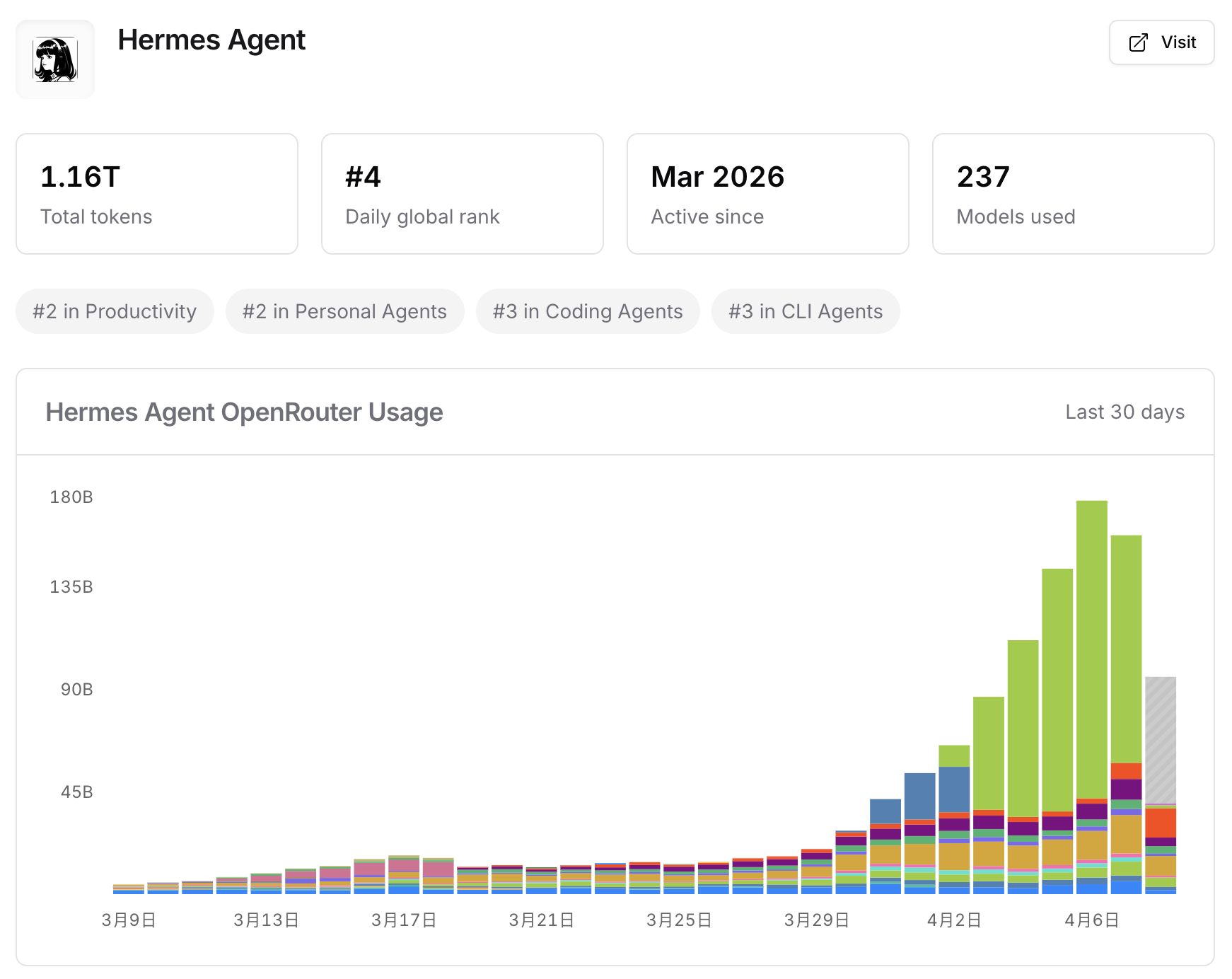1232x979 pixels.
Task: Click the 3月21日 date label on the x-axis
Action: point(541,920)
